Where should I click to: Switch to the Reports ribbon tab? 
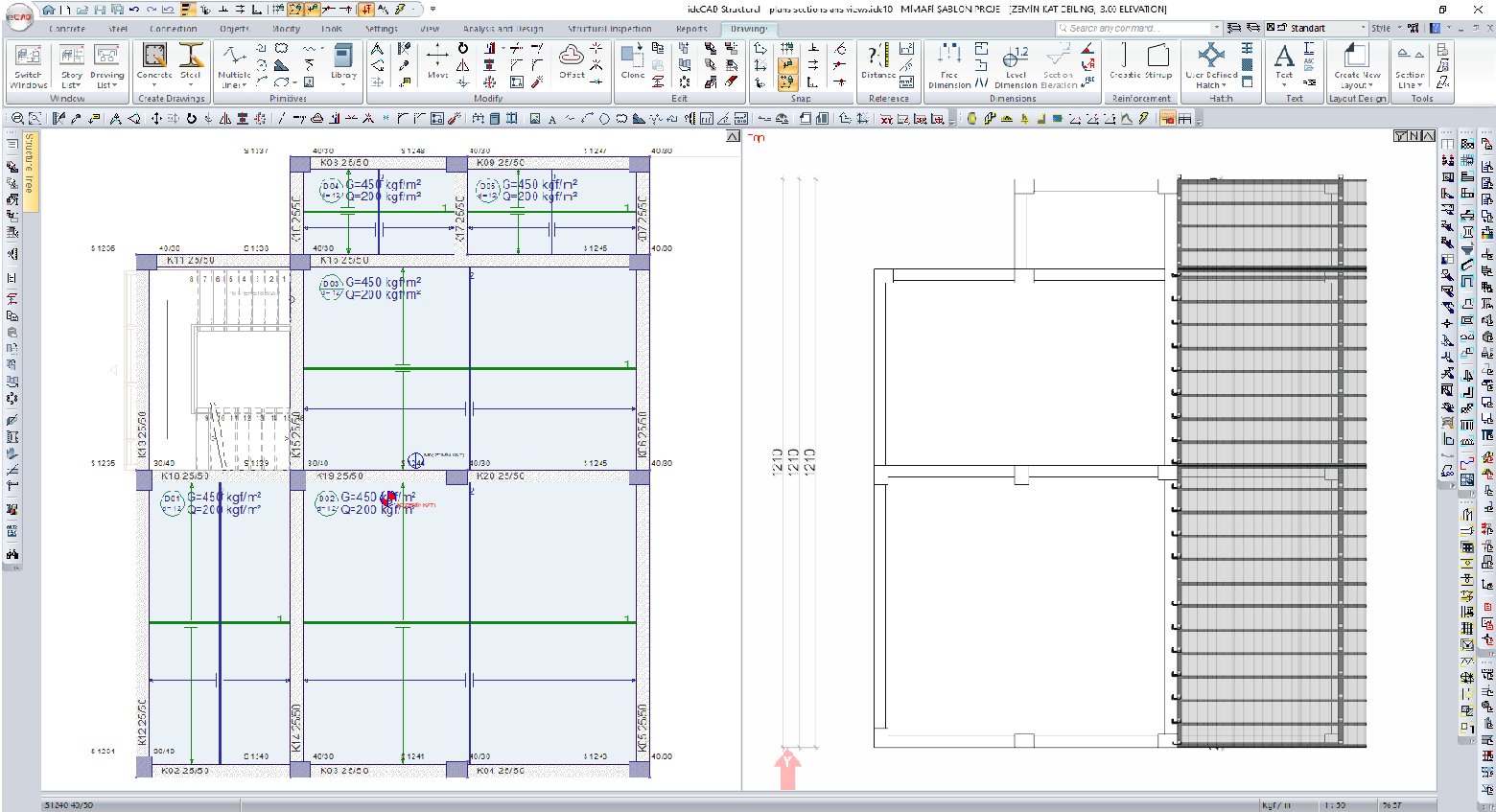click(693, 29)
